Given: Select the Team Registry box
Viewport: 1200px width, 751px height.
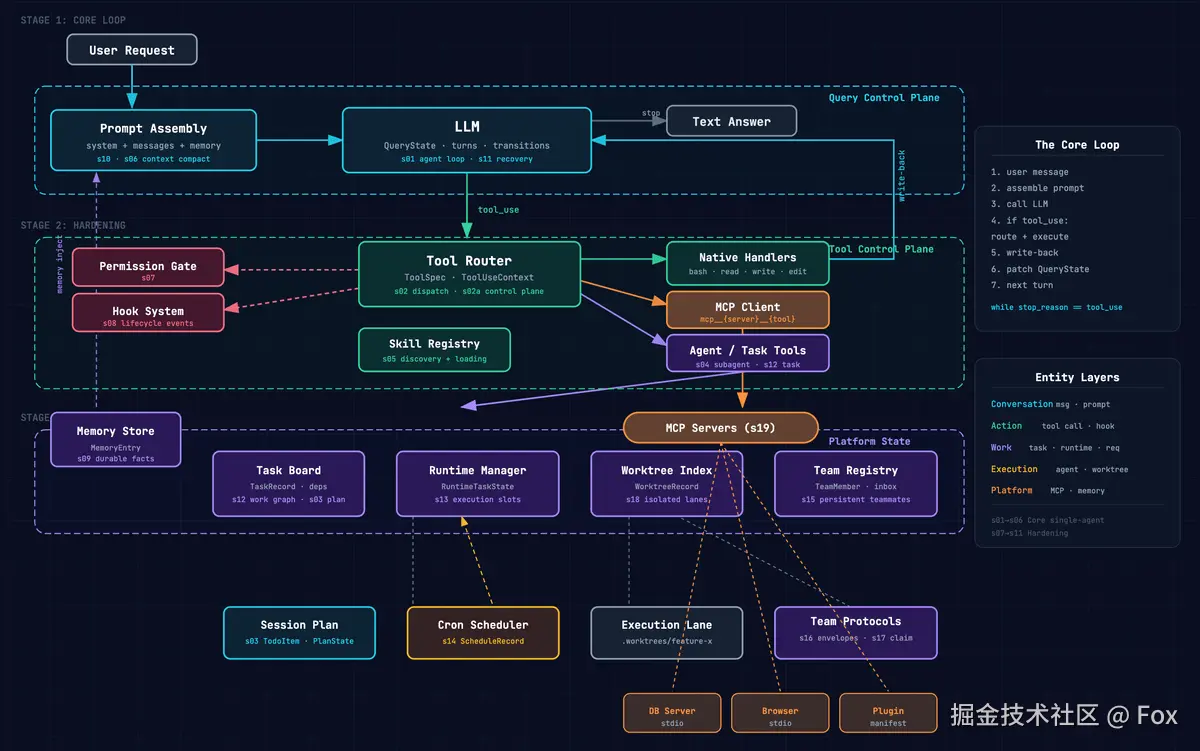Looking at the screenshot, I should [x=855, y=484].
